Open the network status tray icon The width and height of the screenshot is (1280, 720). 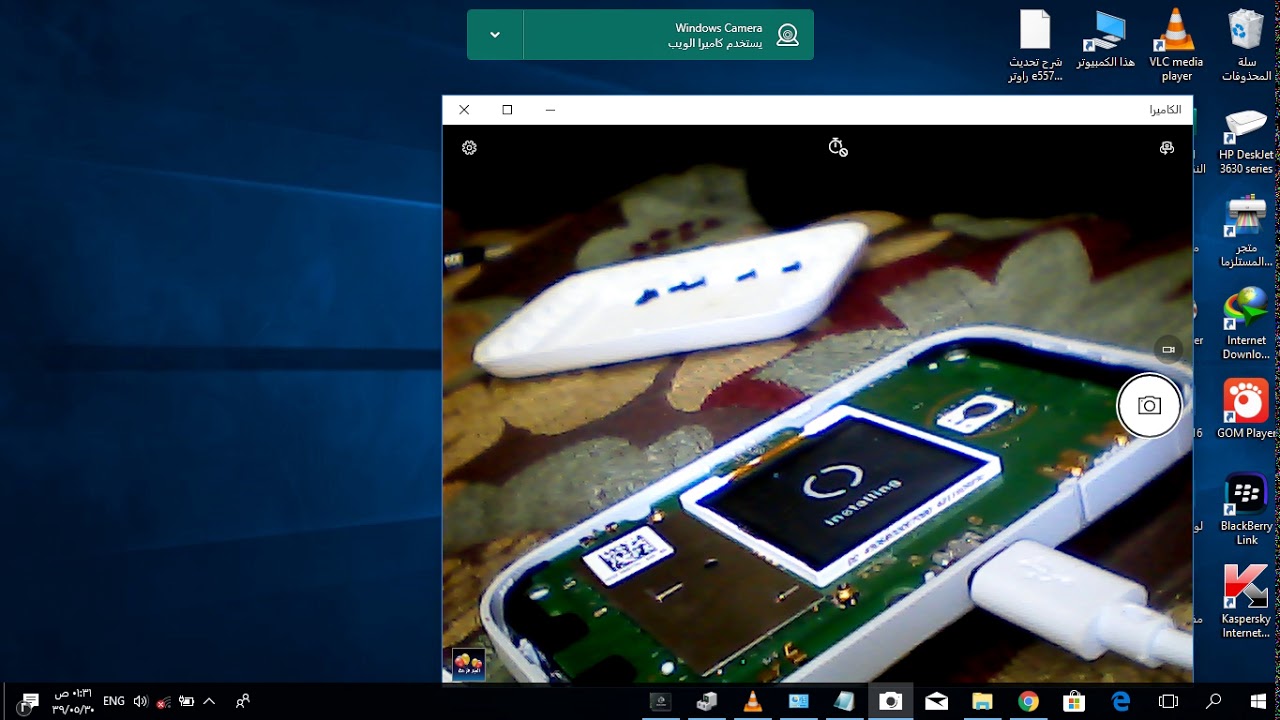click(x=163, y=702)
